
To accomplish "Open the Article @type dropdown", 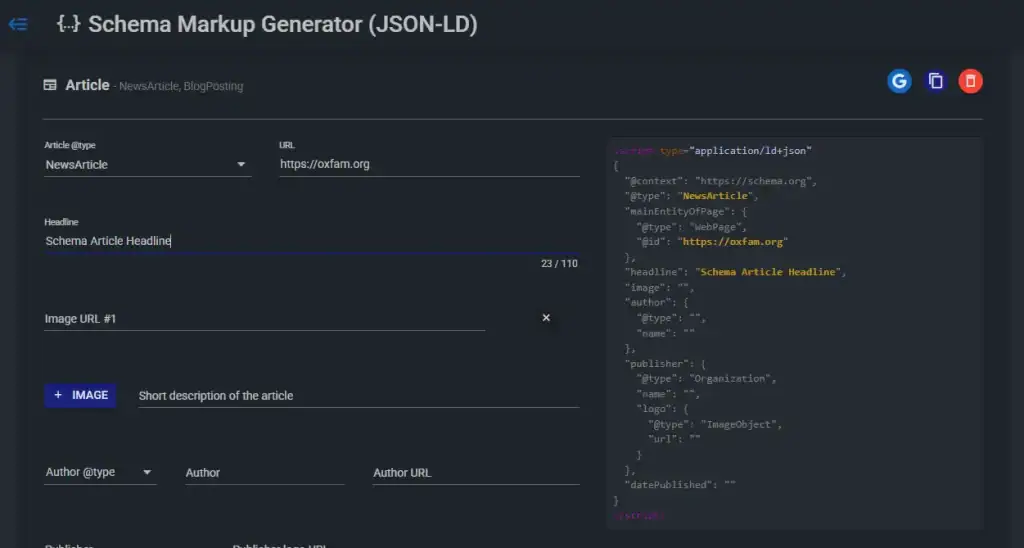I will 148,165.
